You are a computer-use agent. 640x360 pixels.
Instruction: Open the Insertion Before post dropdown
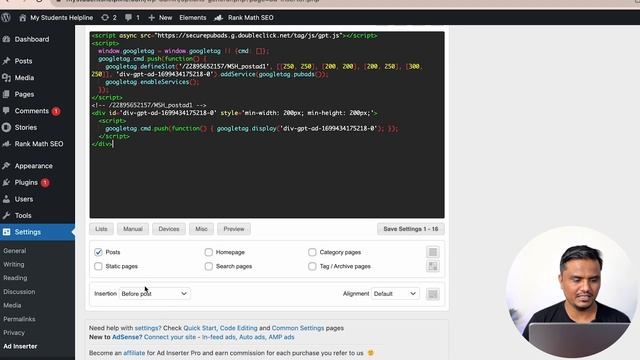tap(154, 293)
